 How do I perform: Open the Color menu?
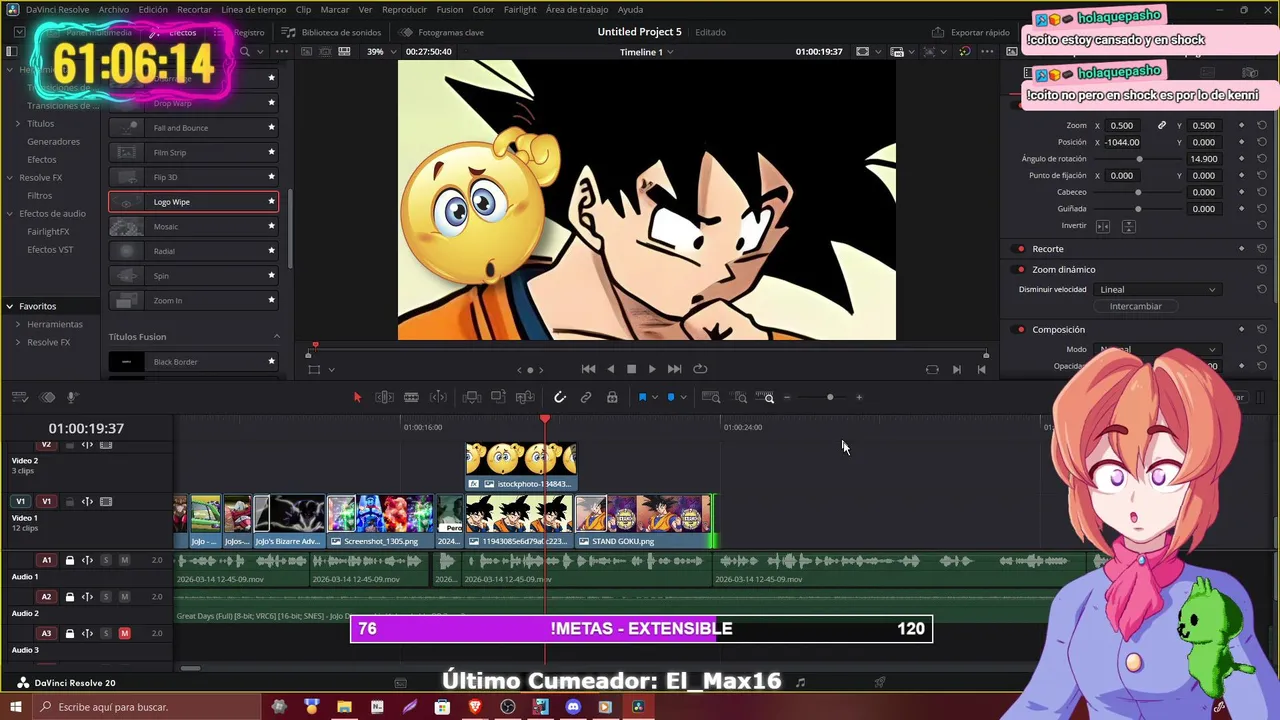click(483, 10)
